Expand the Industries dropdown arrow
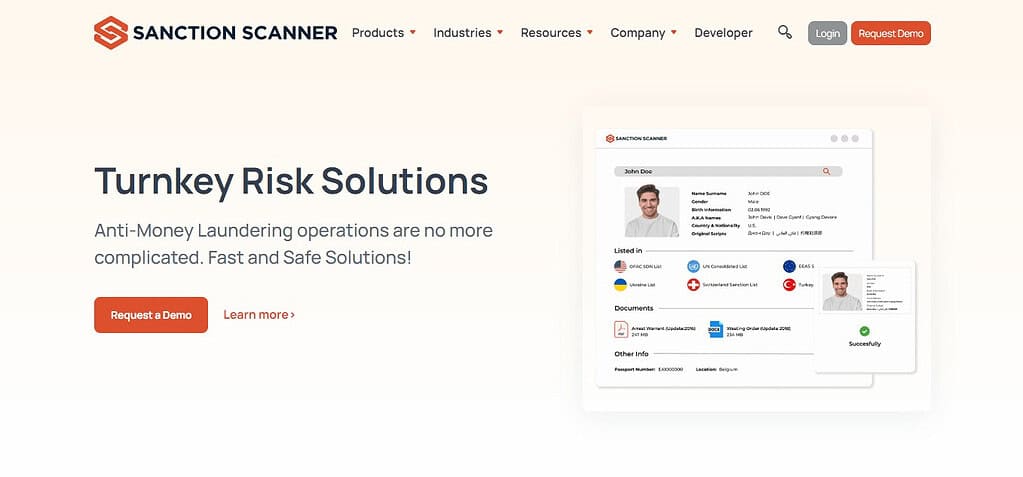The width and height of the screenshot is (1023, 477). 500,32
